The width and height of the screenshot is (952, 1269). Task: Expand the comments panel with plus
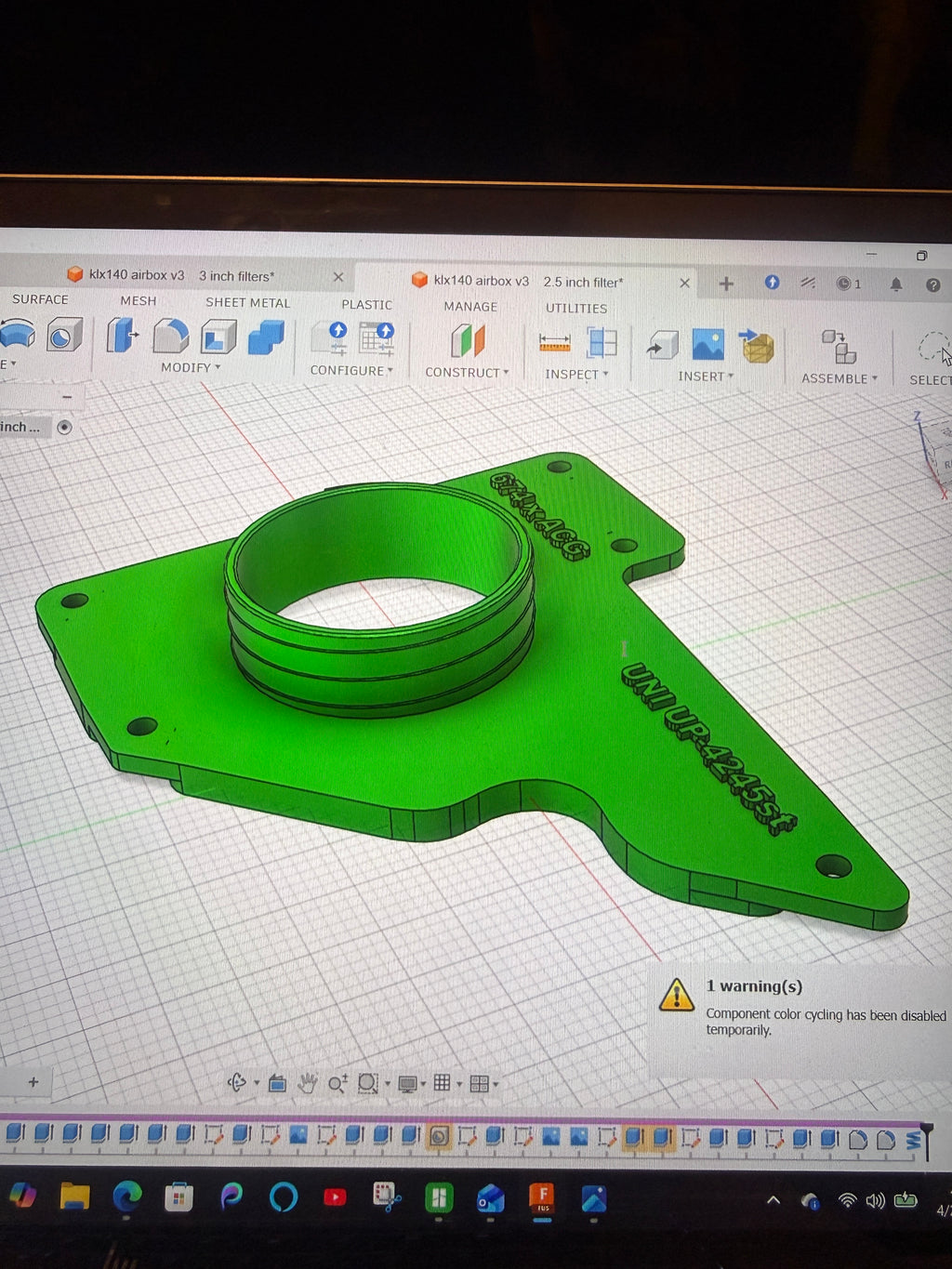pos(33,1081)
